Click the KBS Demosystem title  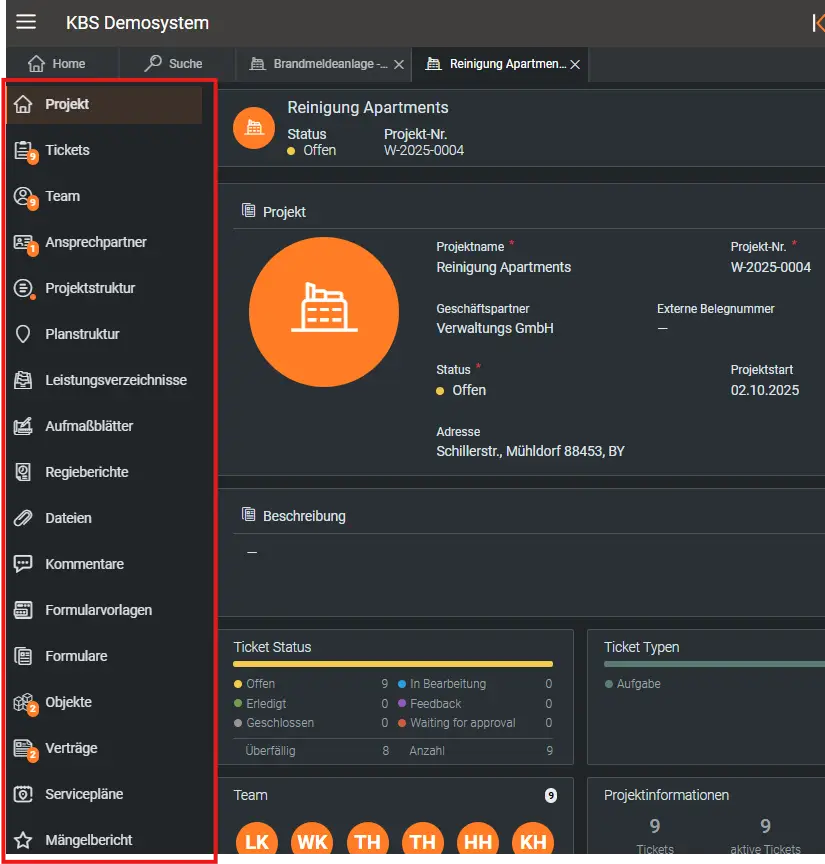point(137,23)
